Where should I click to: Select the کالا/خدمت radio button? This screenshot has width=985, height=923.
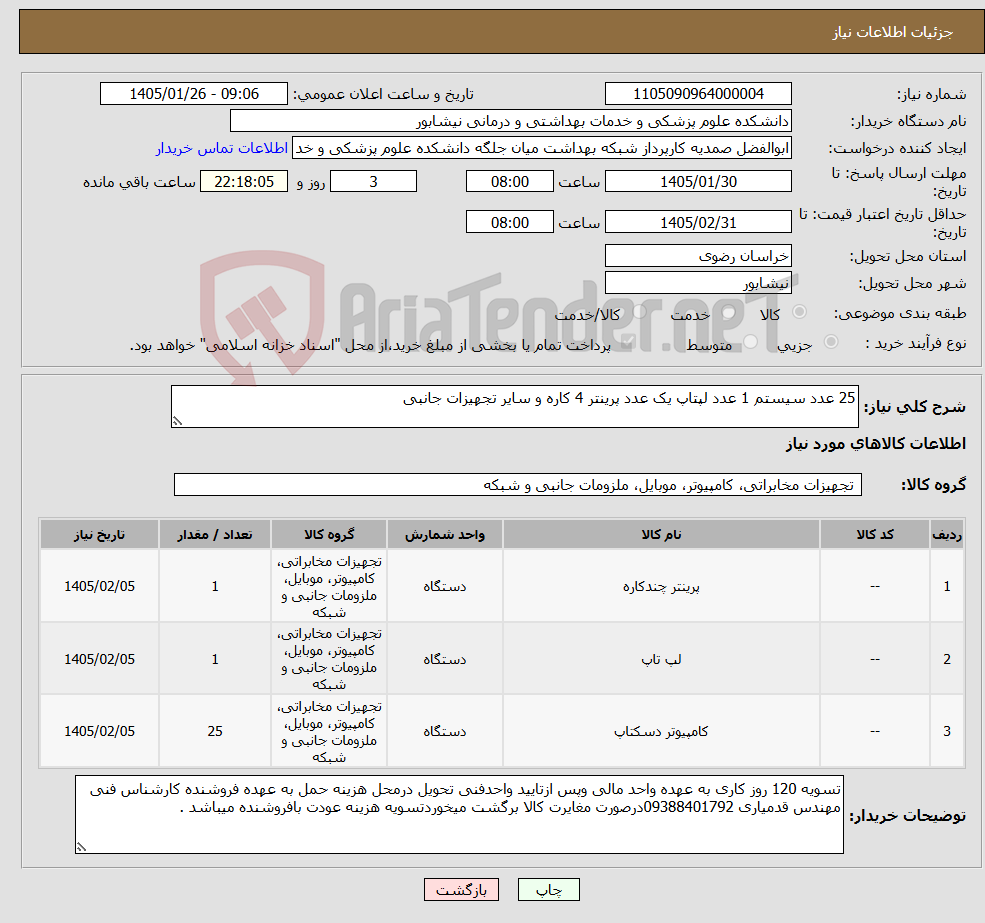639,312
